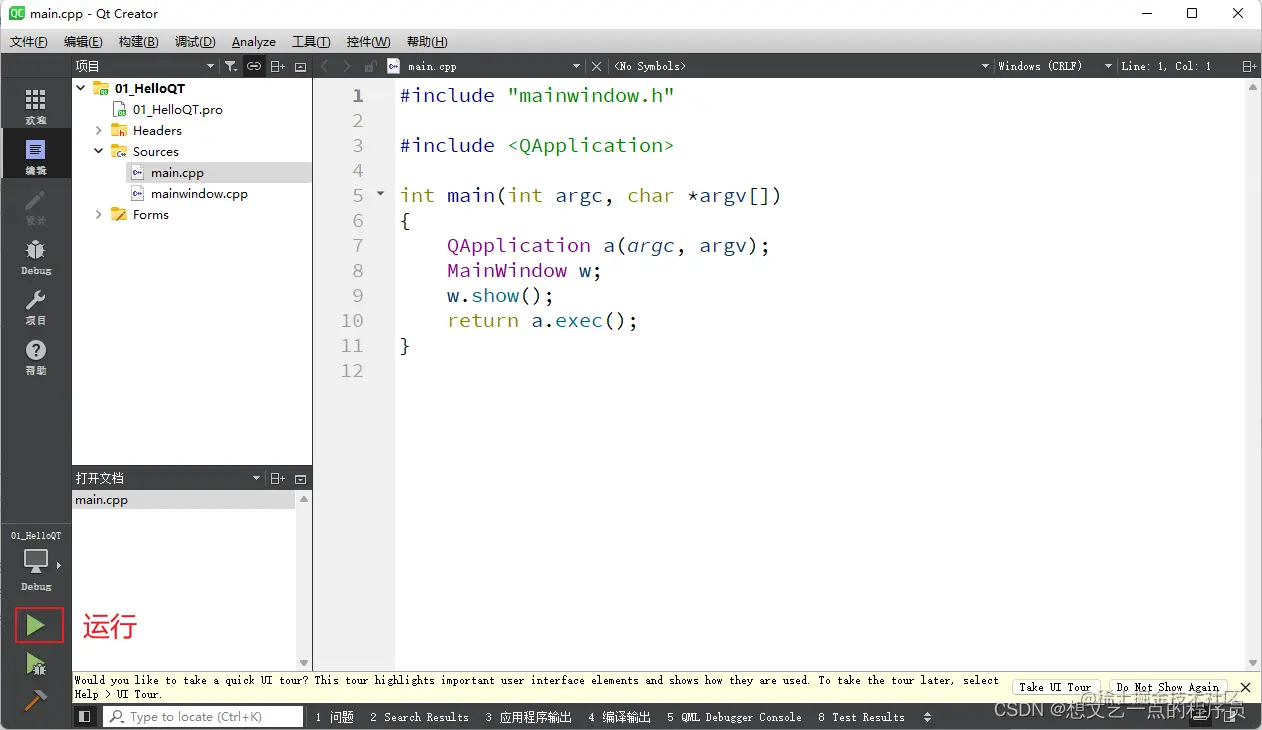
Task: Open the 2 Search Results pane
Action: (419, 717)
